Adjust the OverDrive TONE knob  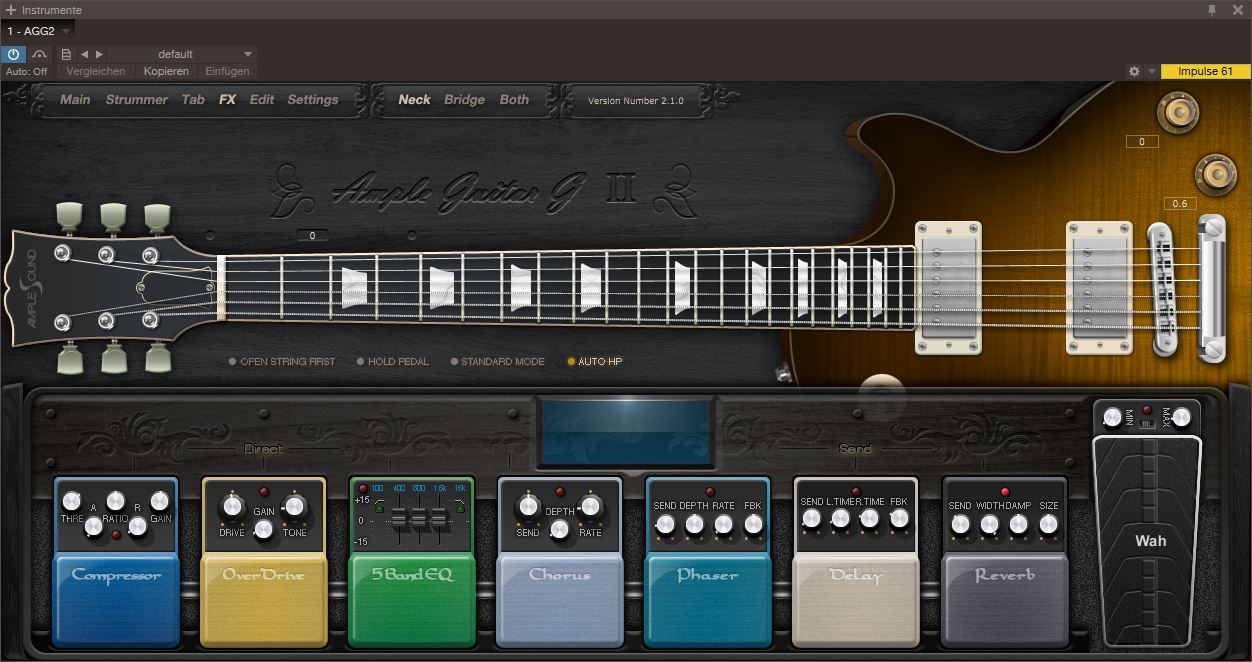click(294, 506)
